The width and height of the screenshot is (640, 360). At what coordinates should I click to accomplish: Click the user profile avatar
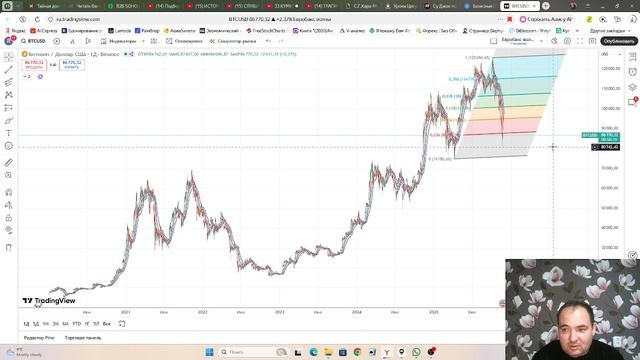click(x=9, y=41)
